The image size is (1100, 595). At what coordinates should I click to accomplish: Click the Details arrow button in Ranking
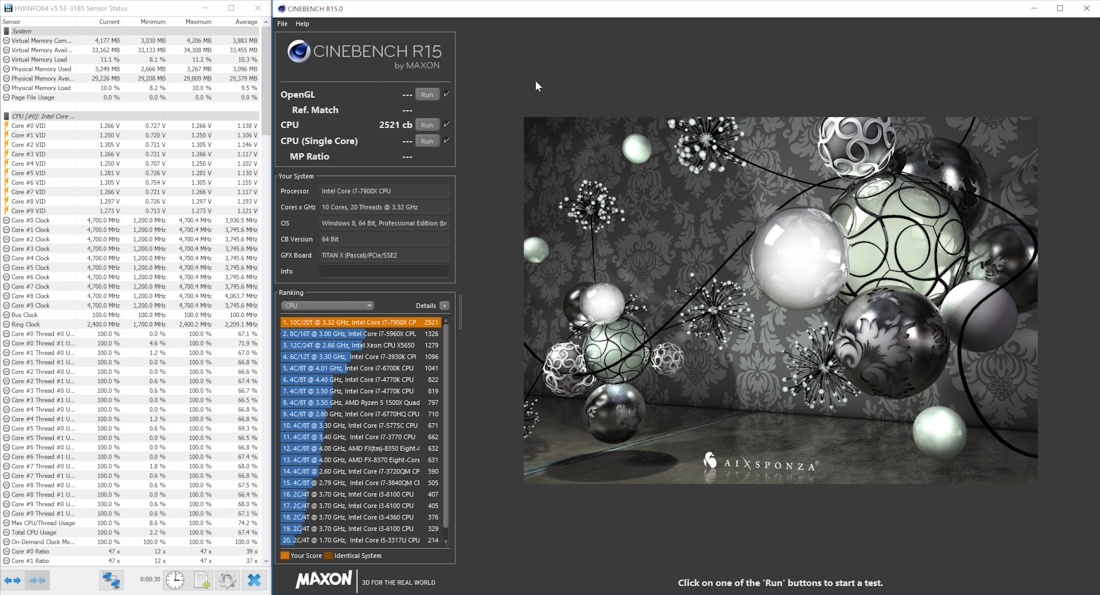tap(444, 306)
